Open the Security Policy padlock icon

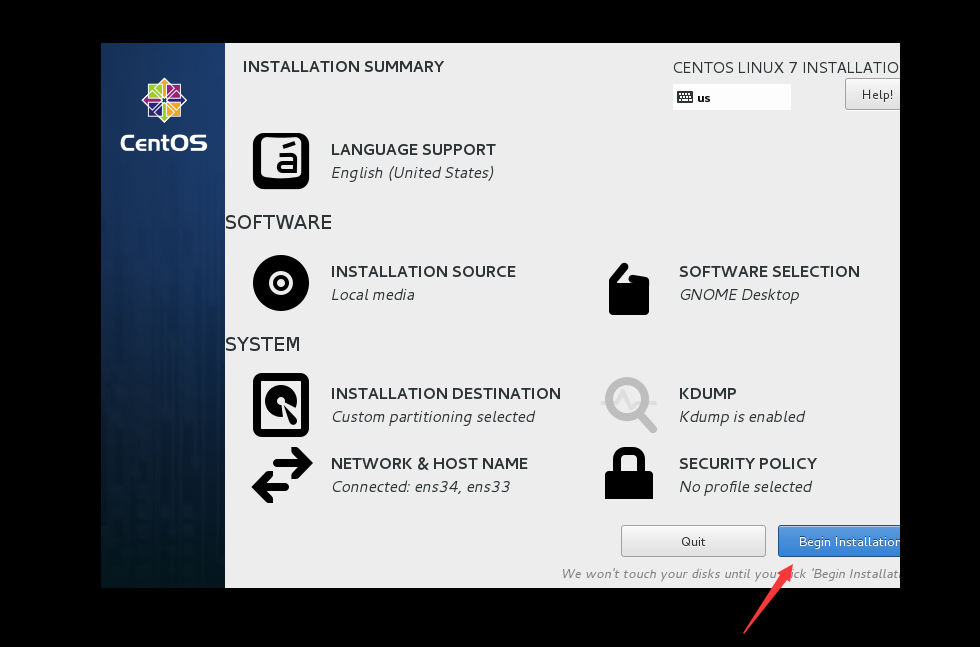click(629, 473)
